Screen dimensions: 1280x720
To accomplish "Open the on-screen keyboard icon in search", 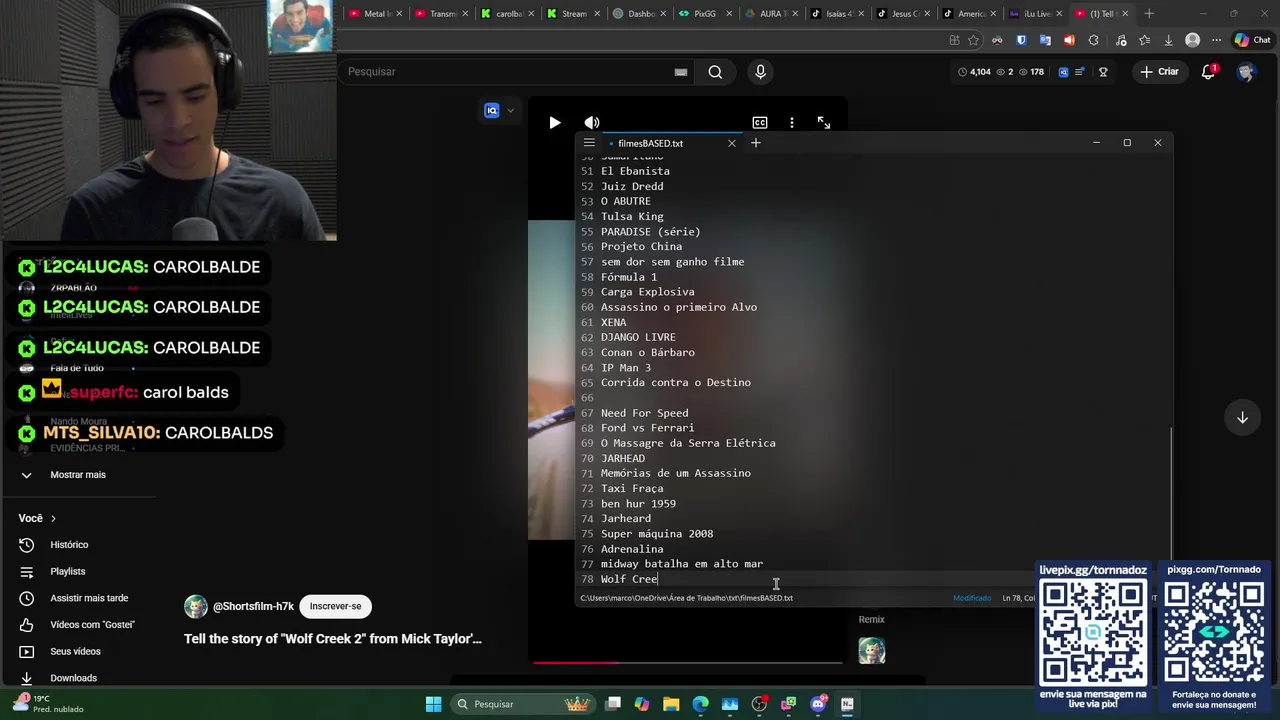I will click(x=681, y=72).
